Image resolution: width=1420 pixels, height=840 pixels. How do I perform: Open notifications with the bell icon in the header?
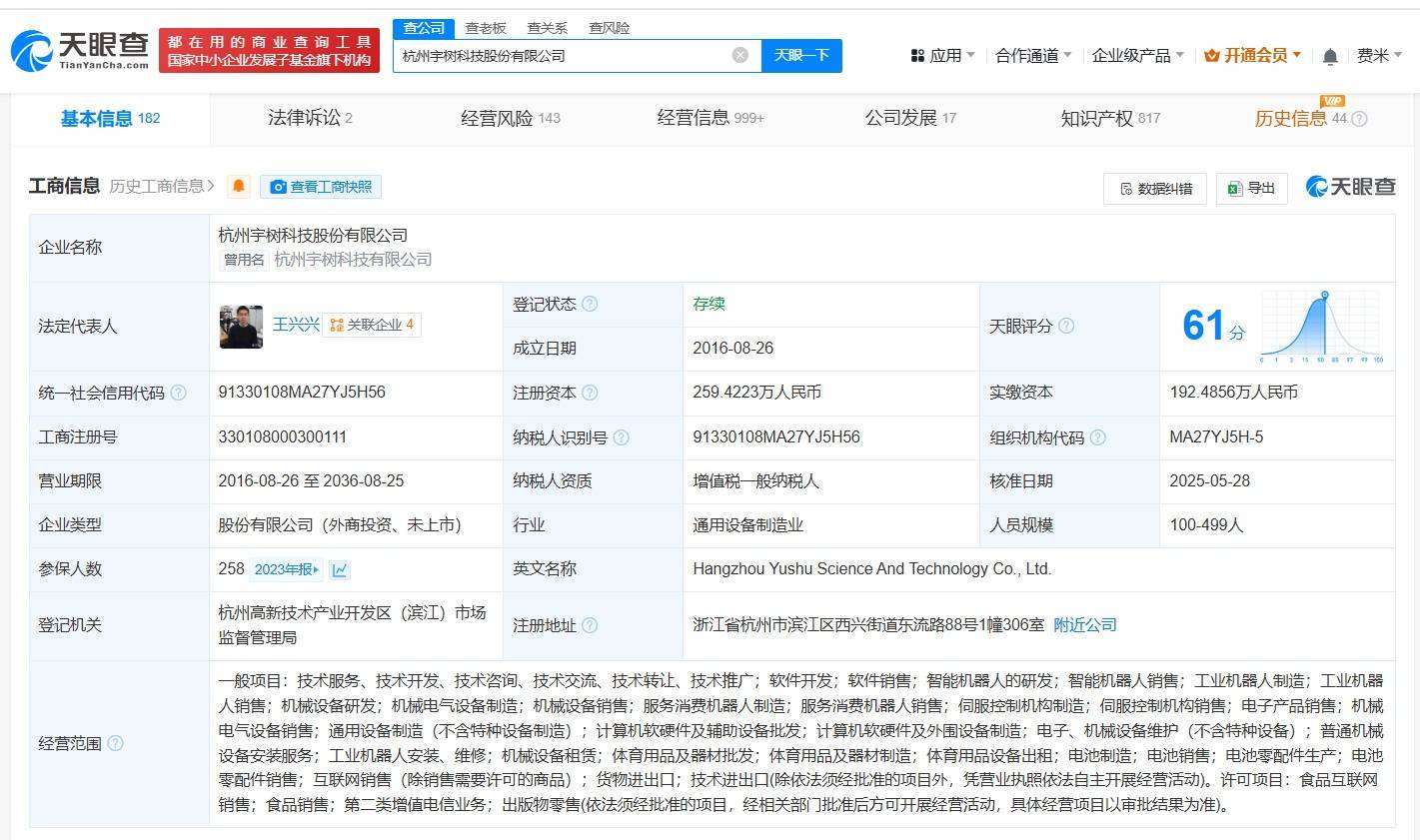(x=1330, y=57)
